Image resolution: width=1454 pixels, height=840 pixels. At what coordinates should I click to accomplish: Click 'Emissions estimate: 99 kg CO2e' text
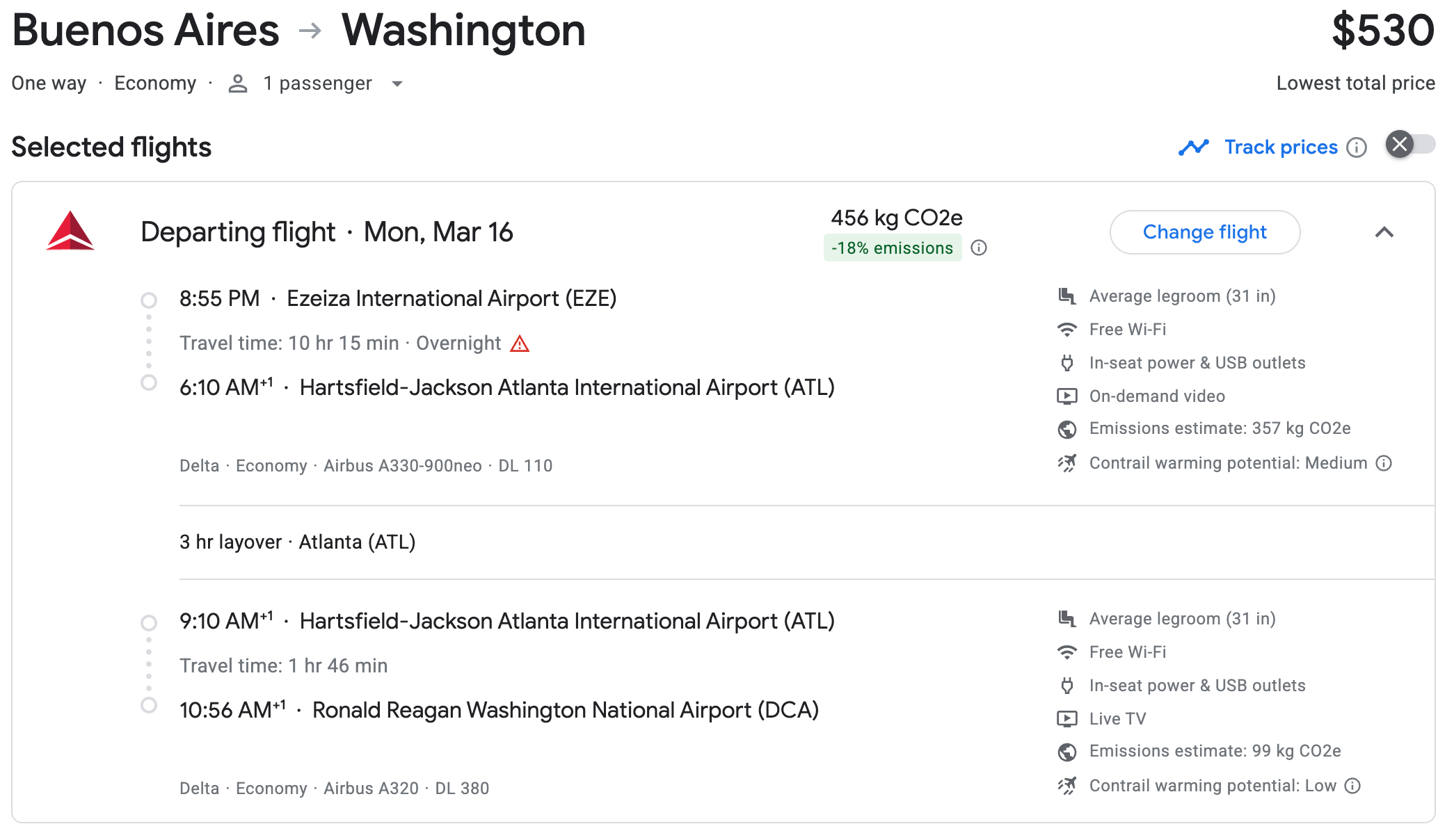[x=1215, y=752]
